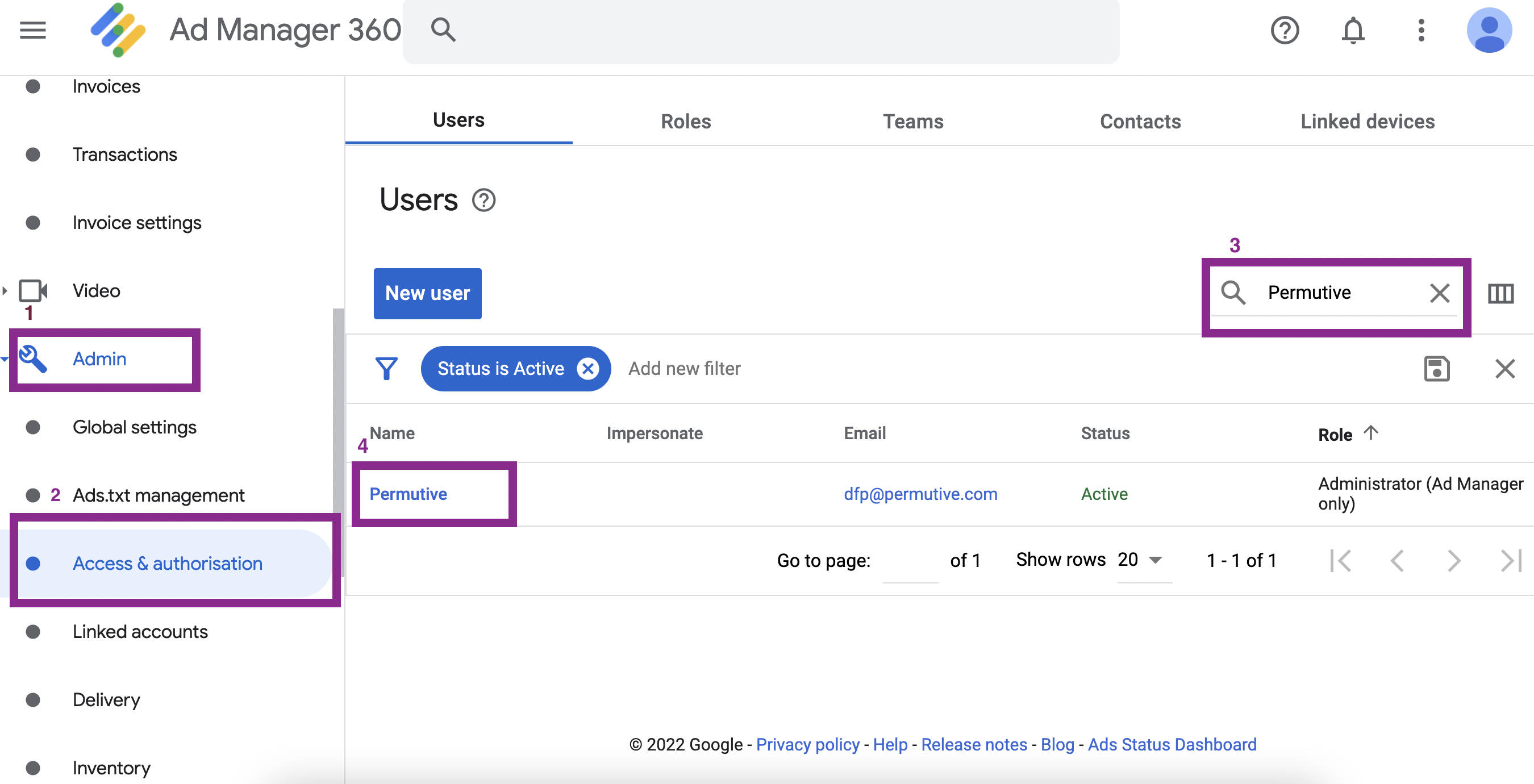Viewport: 1534px width, 784px height.
Task: Open the Privacy policy link
Action: [x=807, y=745]
